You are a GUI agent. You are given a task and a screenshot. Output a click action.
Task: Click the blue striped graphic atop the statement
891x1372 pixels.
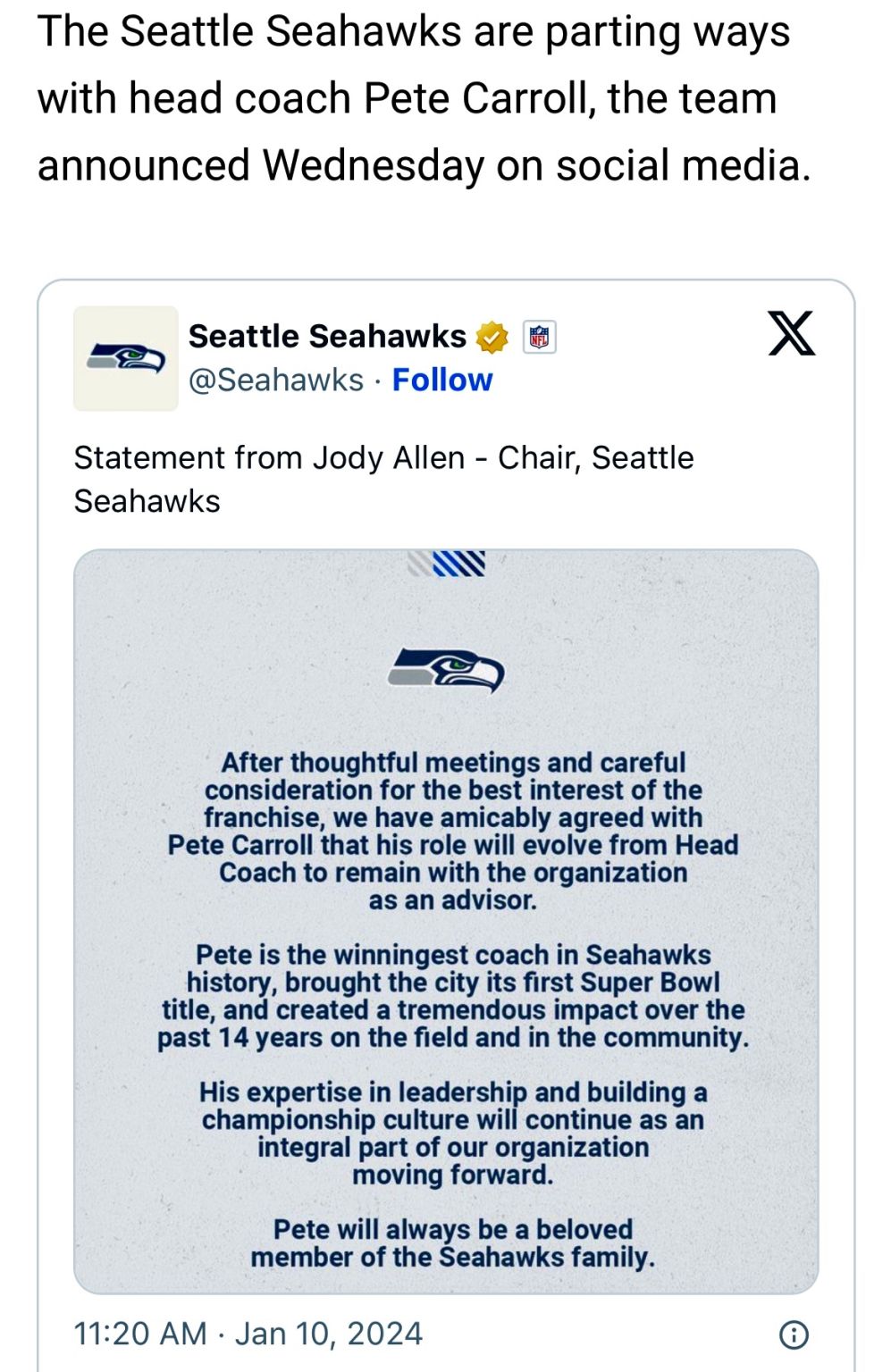pos(447,564)
